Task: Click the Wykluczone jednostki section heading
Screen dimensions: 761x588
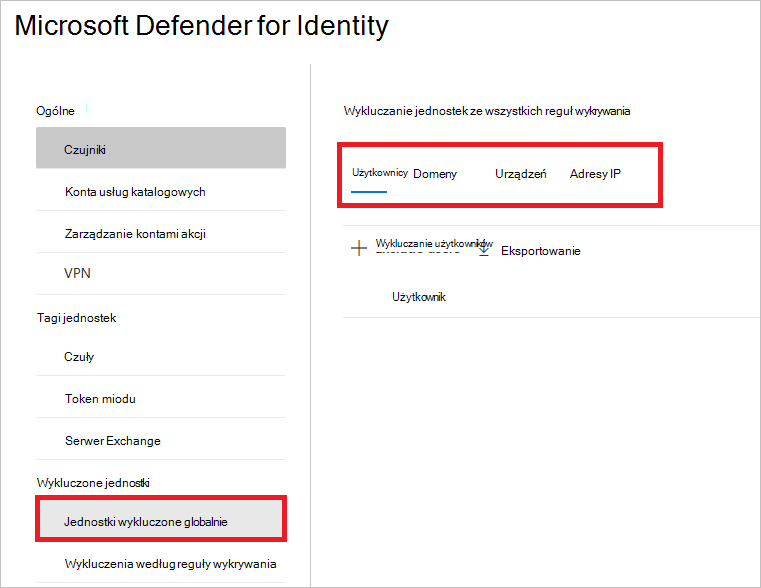Action: (93, 483)
